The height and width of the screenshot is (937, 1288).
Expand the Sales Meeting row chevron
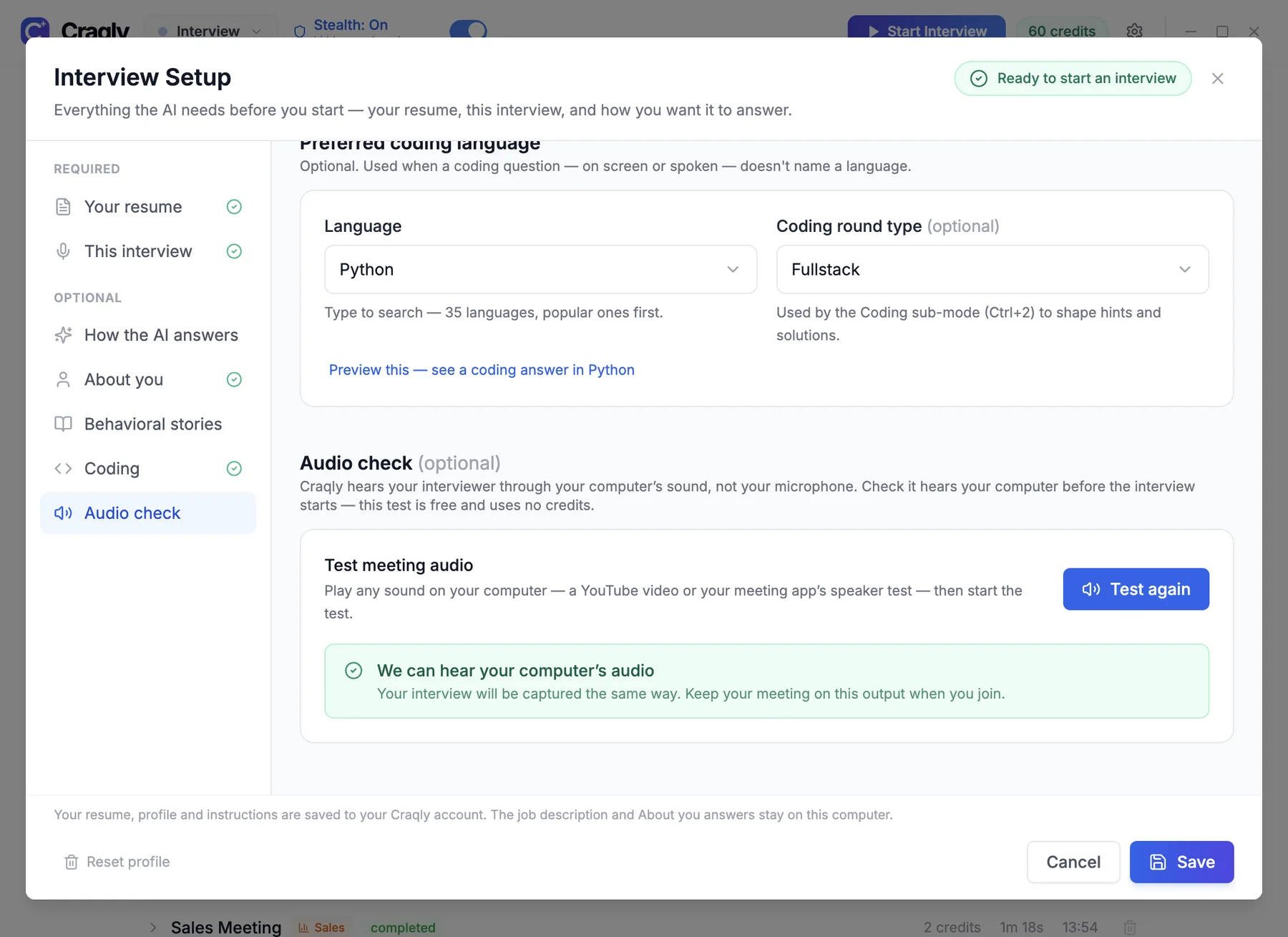tap(152, 927)
